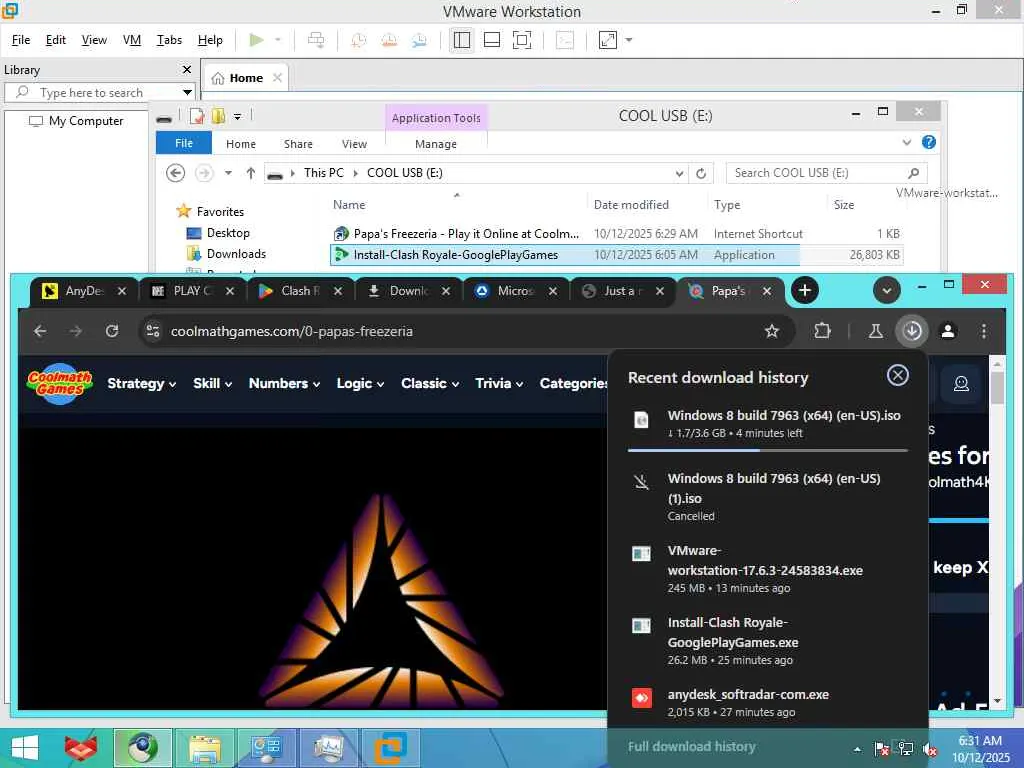Open Full download history link
Viewport: 1024px width, 768px height.
[692, 746]
